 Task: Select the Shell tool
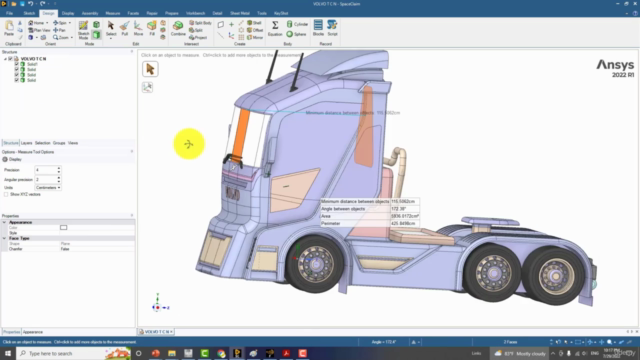(x=254, y=23)
